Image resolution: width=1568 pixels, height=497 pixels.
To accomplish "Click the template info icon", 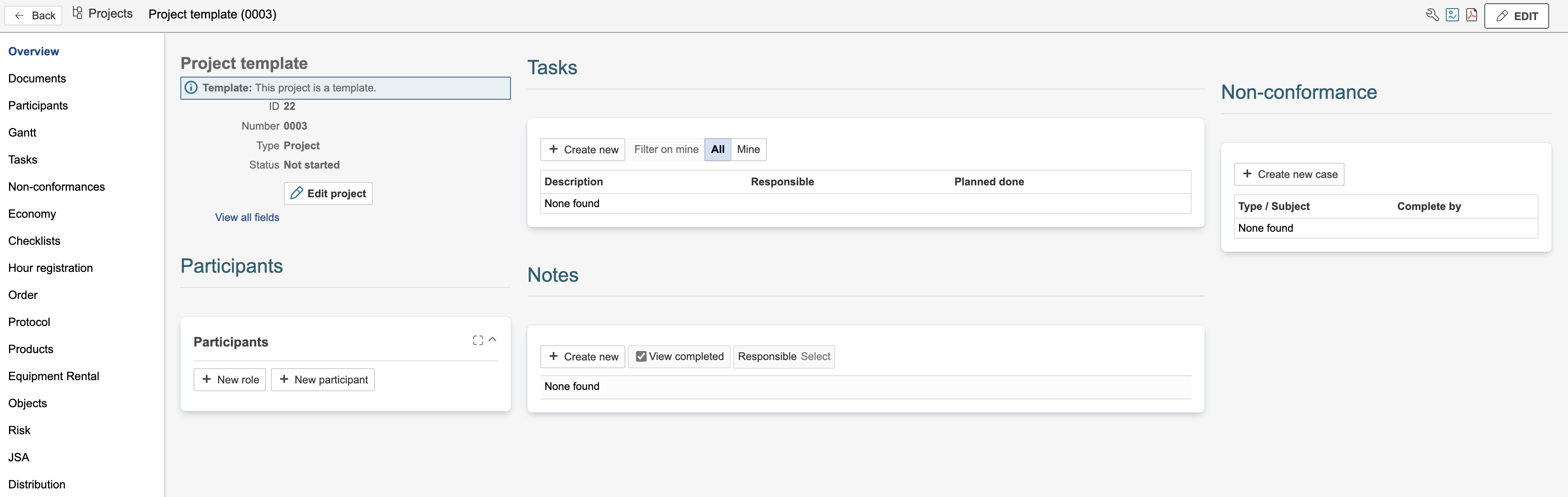I will [x=191, y=88].
